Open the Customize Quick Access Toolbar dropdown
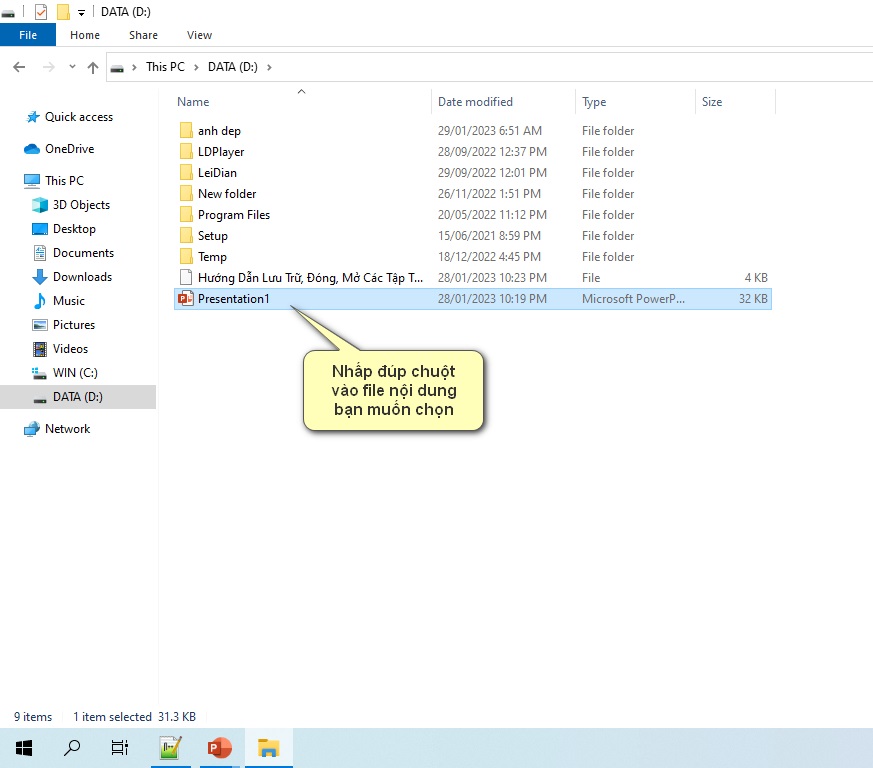Image resolution: width=873 pixels, height=768 pixels. click(x=81, y=12)
